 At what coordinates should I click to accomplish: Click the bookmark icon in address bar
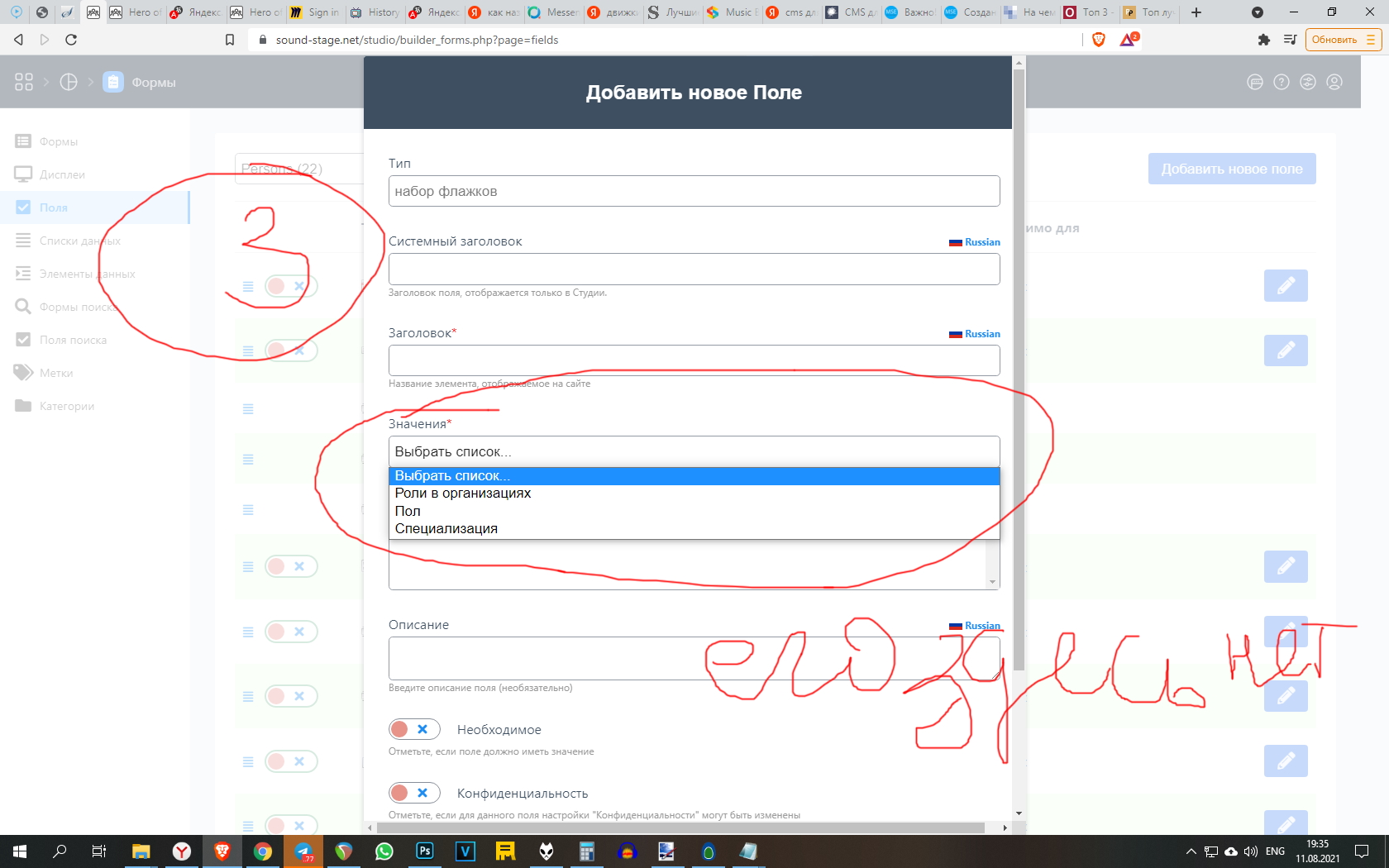click(230, 40)
